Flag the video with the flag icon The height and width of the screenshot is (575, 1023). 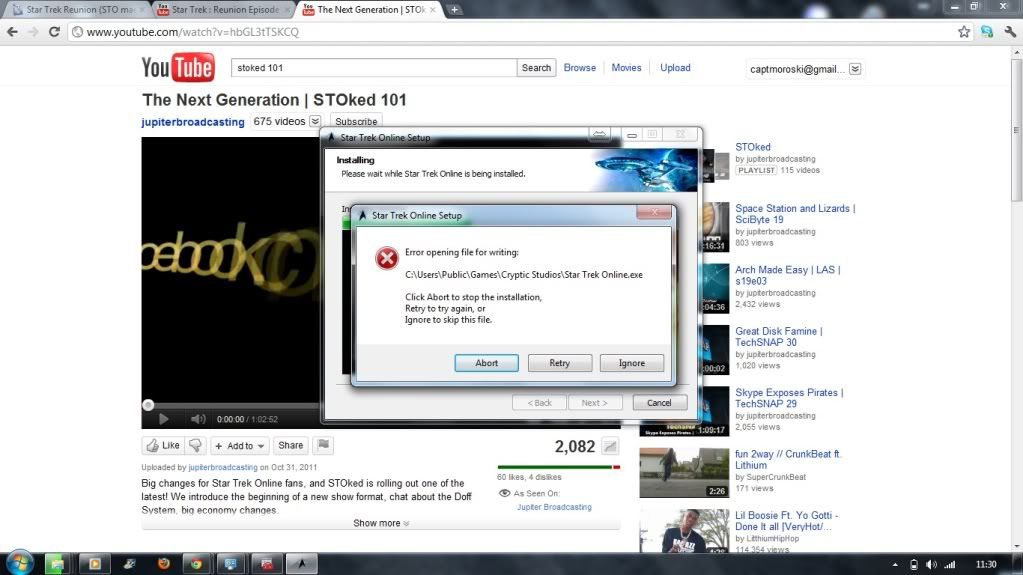coord(323,446)
